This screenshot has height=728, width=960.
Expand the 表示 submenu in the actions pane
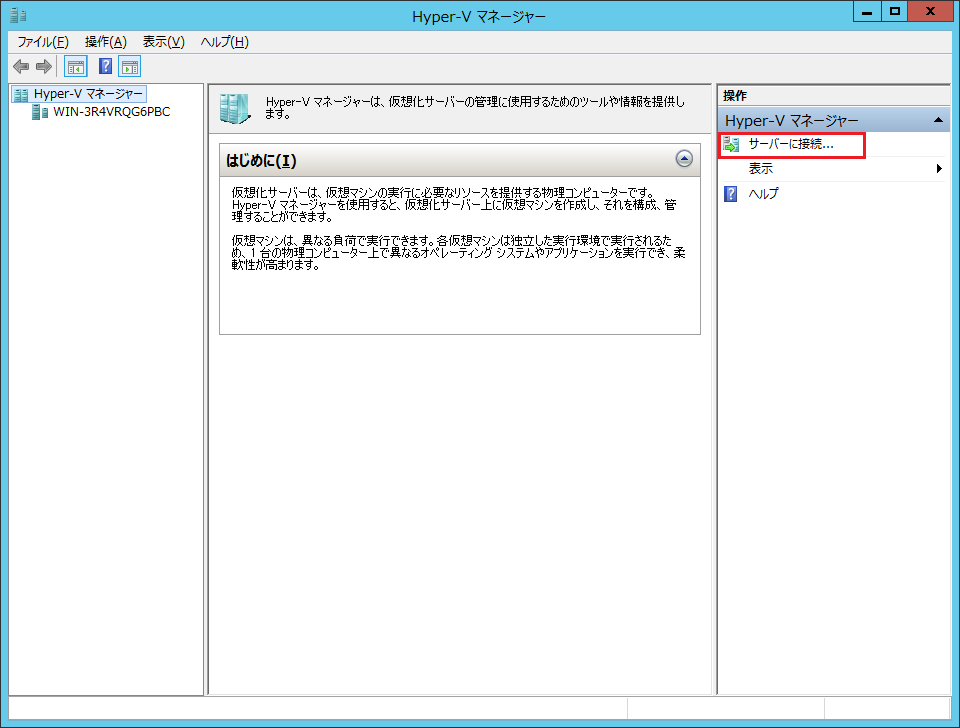[x=939, y=169]
